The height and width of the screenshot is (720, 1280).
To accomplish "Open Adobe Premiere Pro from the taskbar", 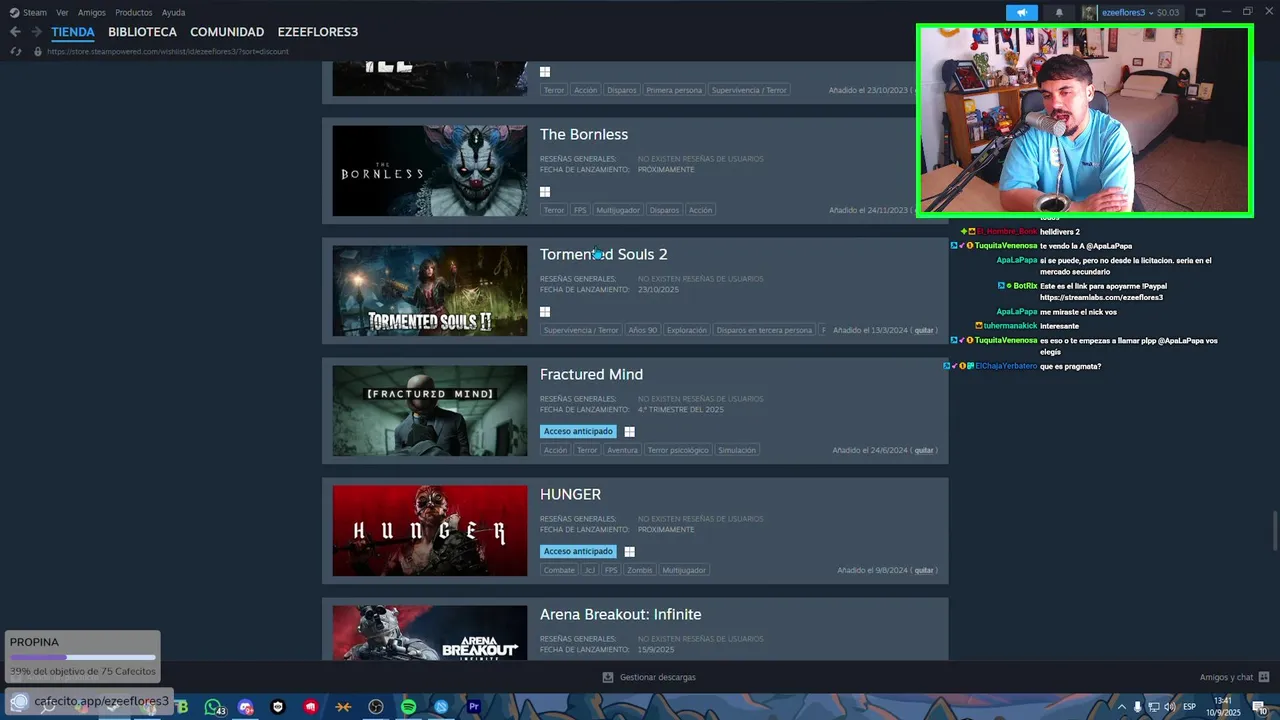I will click(474, 707).
